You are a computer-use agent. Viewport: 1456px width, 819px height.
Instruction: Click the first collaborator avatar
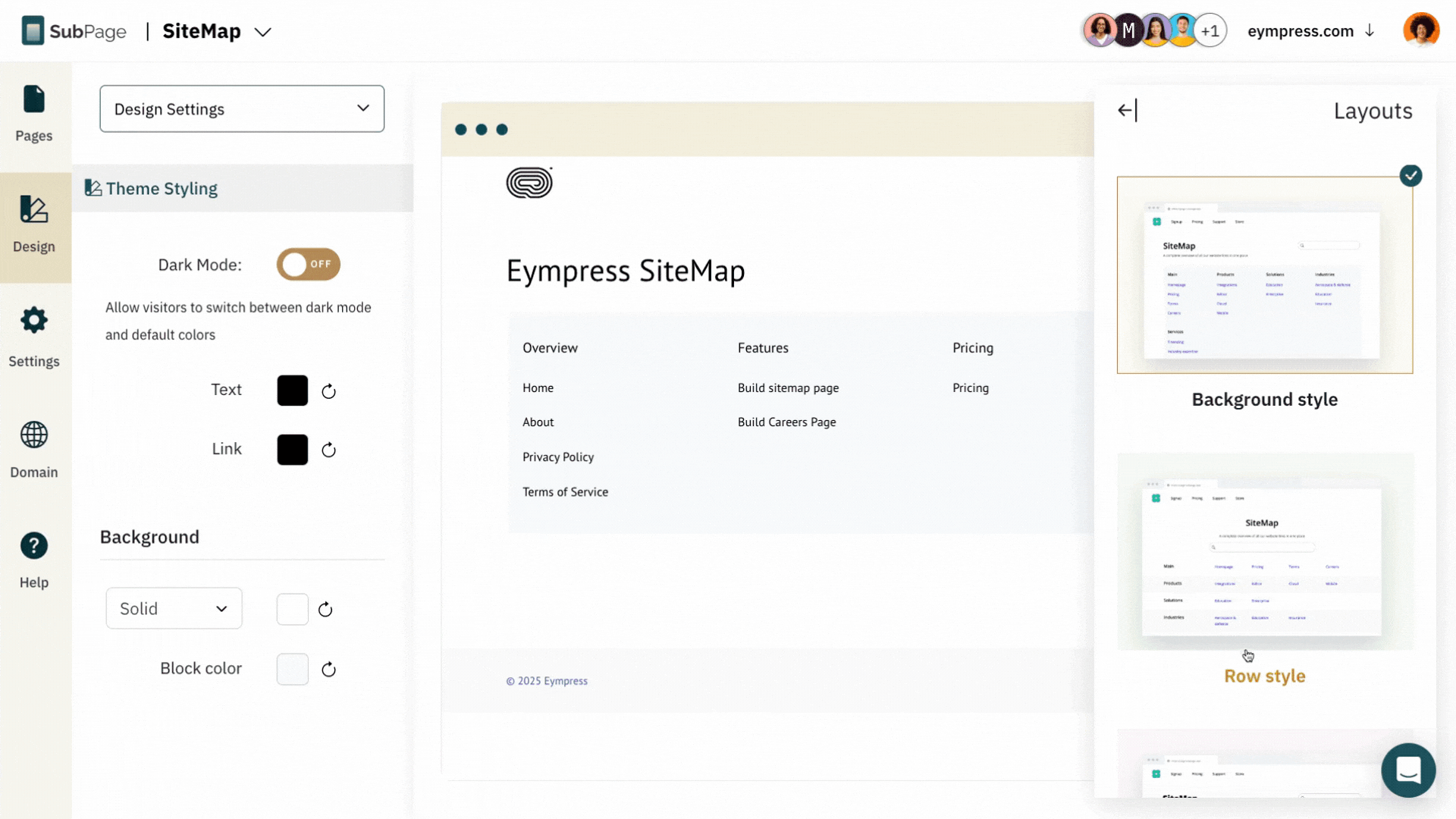1100,31
